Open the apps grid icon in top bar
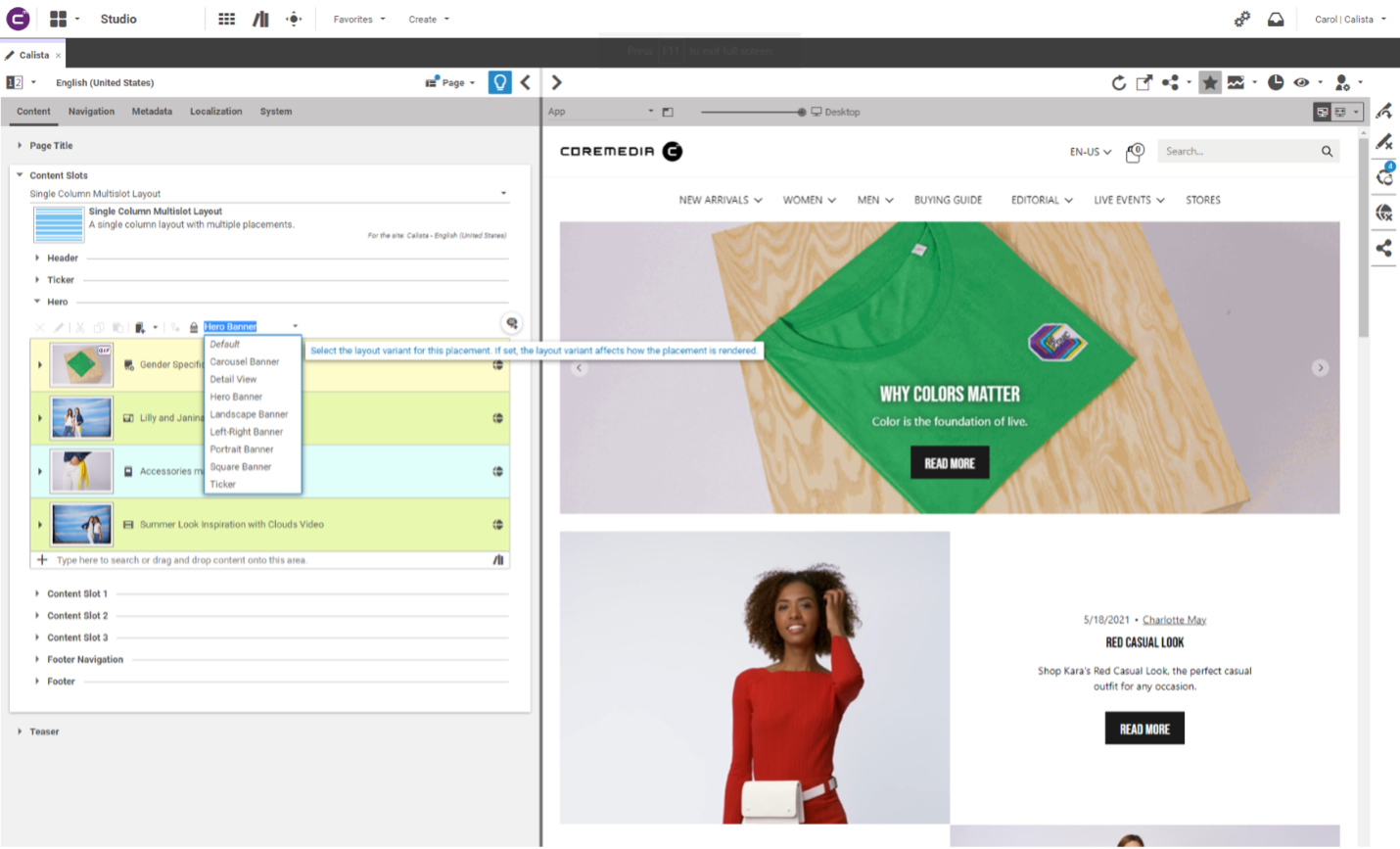The height and width of the screenshot is (849, 1400). click(x=226, y=19)
